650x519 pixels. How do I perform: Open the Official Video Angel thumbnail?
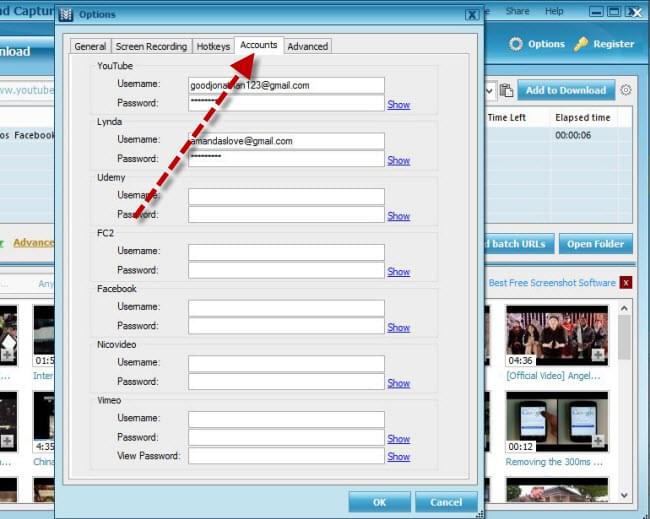557,336
